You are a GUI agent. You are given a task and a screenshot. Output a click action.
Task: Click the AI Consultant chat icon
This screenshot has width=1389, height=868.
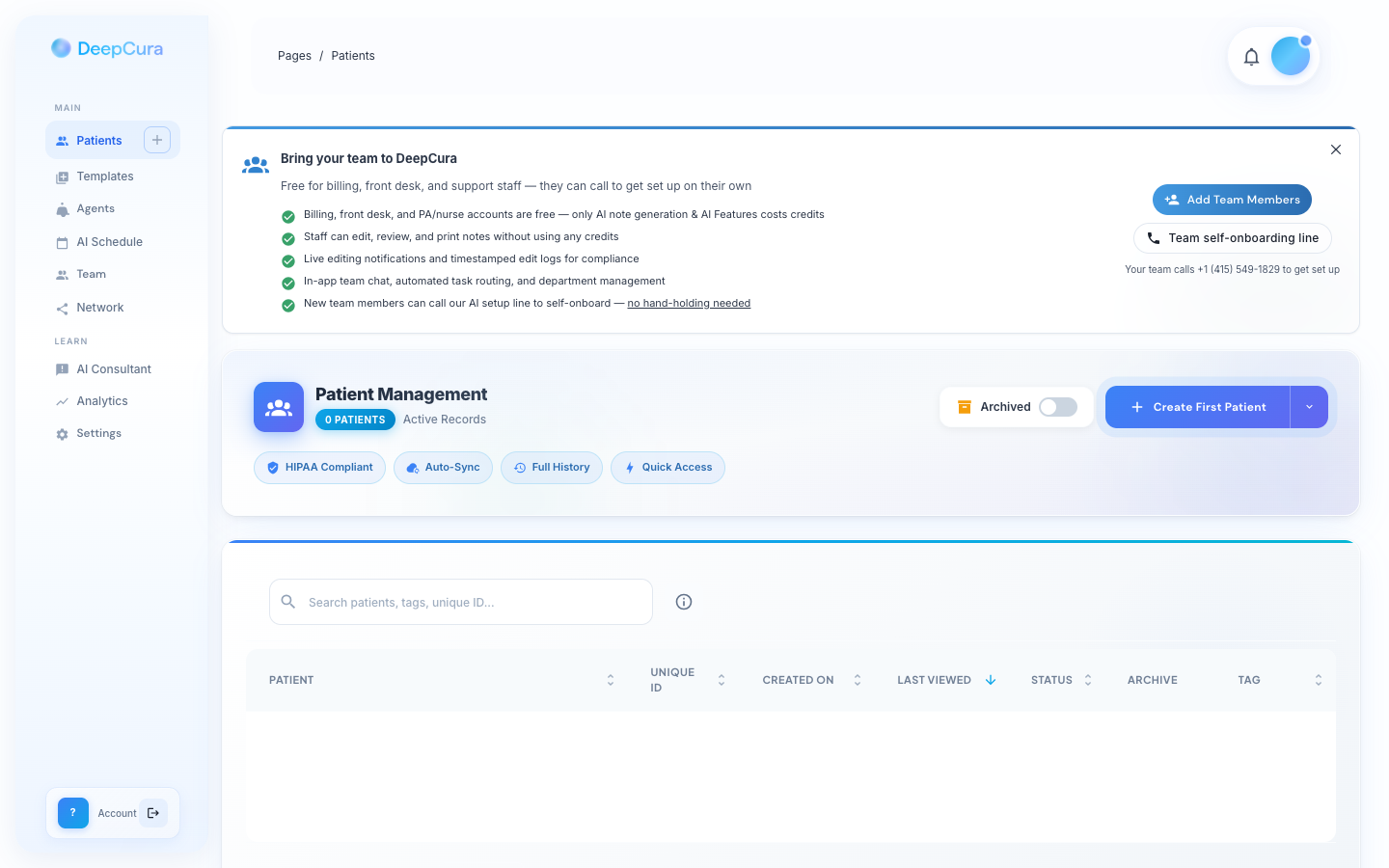(x=62, y=369)
